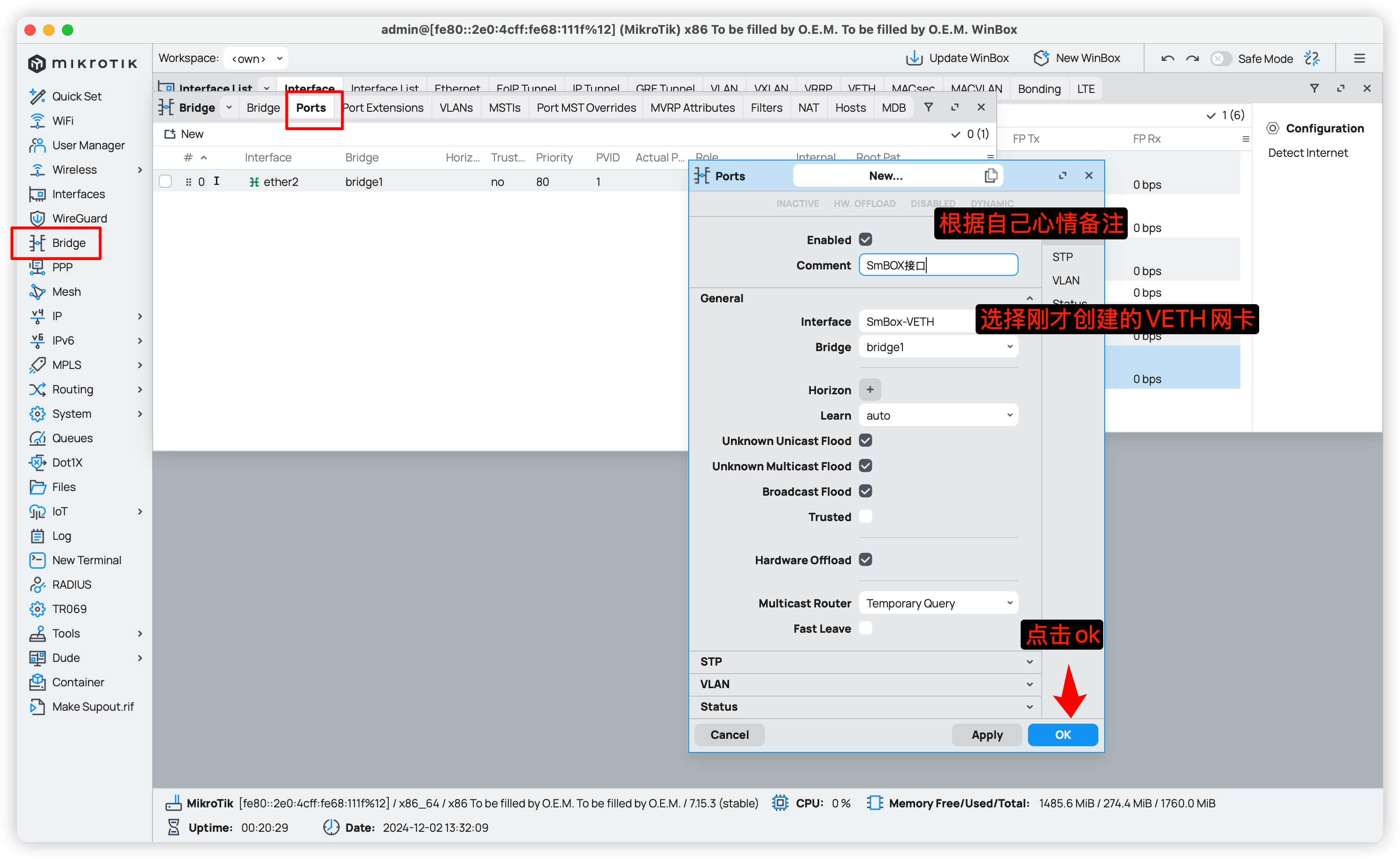Click the column settings icon in Interface List

1246,138
